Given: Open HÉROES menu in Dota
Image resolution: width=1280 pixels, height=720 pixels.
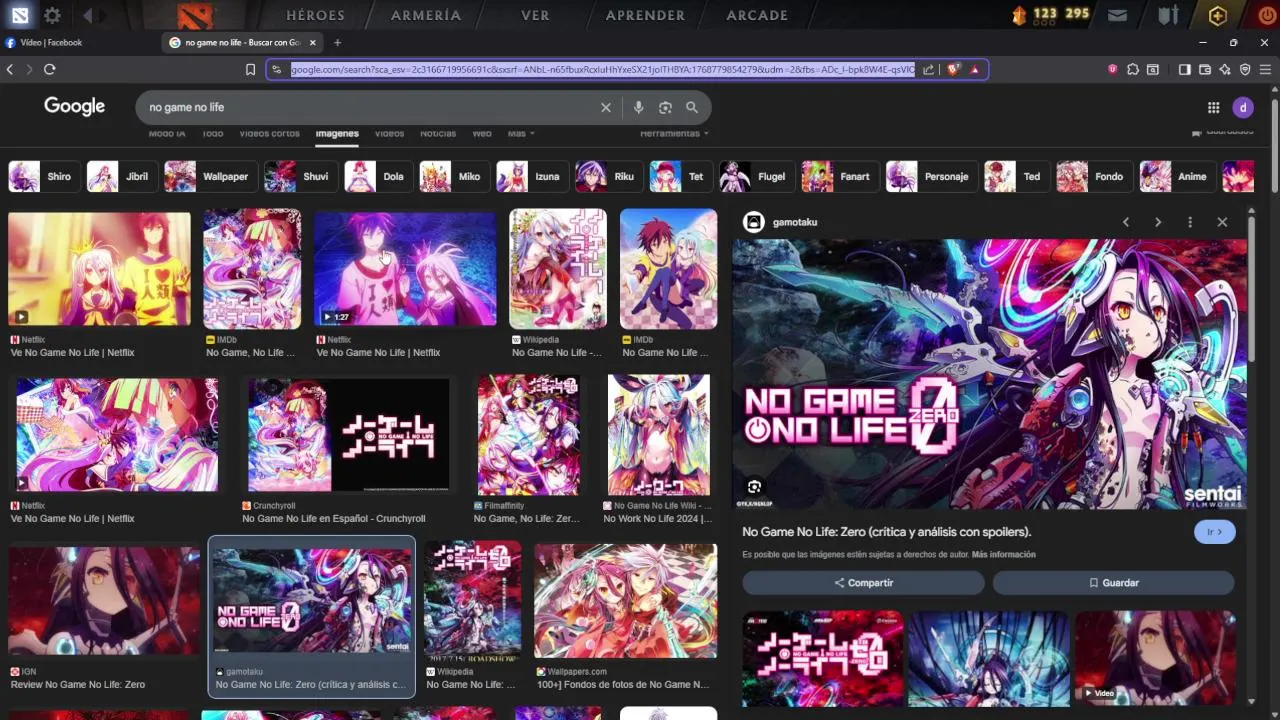Looking at the screenshot, I should click(x=316, y=15).
